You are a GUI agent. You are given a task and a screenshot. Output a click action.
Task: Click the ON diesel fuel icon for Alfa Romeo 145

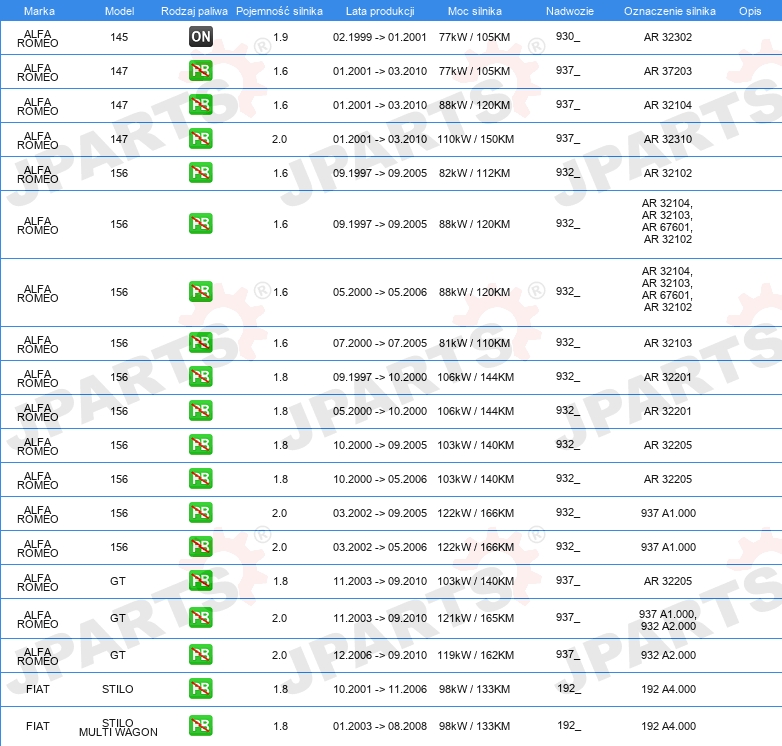pyautogui.click(x=200, y=36)
